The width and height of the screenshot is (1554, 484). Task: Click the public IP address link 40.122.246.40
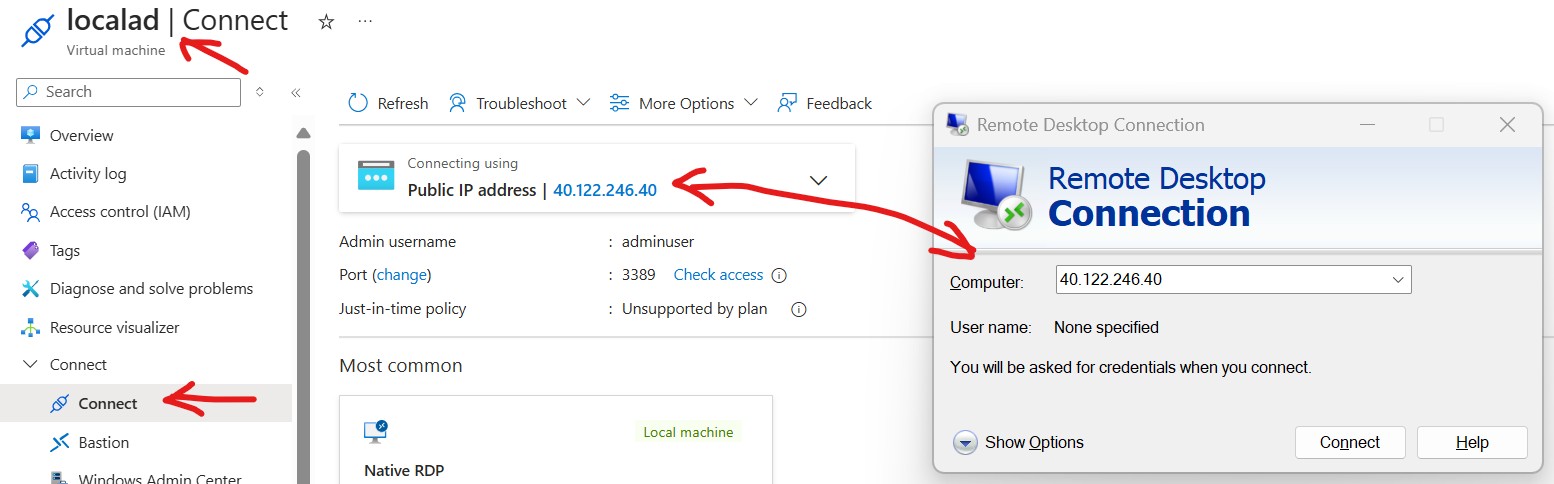click(x=605, y=190)
